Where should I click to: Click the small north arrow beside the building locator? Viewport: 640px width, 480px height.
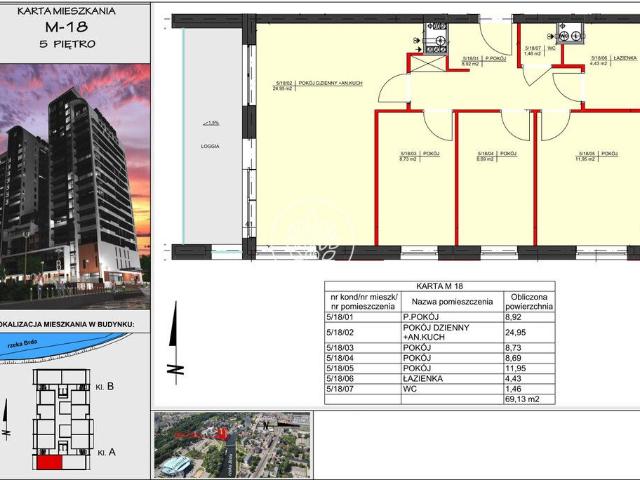click(6, 420)
